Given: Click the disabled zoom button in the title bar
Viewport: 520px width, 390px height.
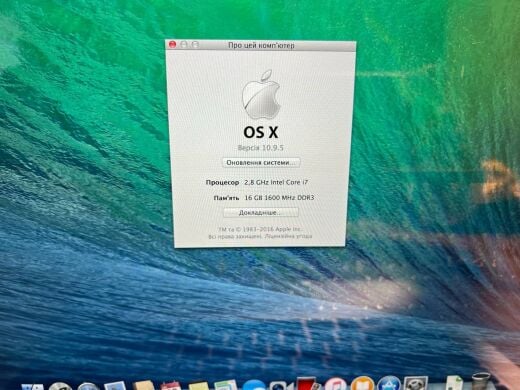Looking at the screenshot, I should tap(195, 44).
